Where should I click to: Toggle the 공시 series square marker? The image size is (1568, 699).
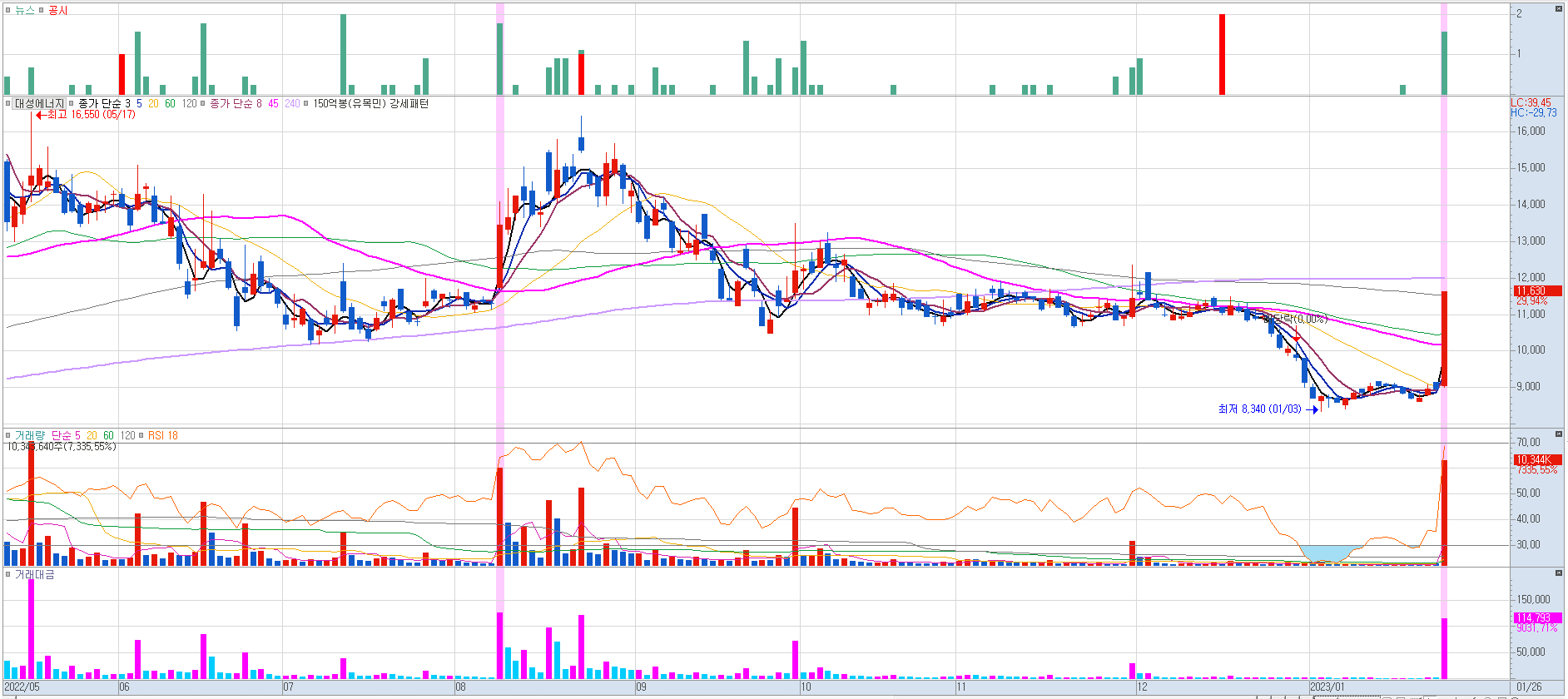42,10
